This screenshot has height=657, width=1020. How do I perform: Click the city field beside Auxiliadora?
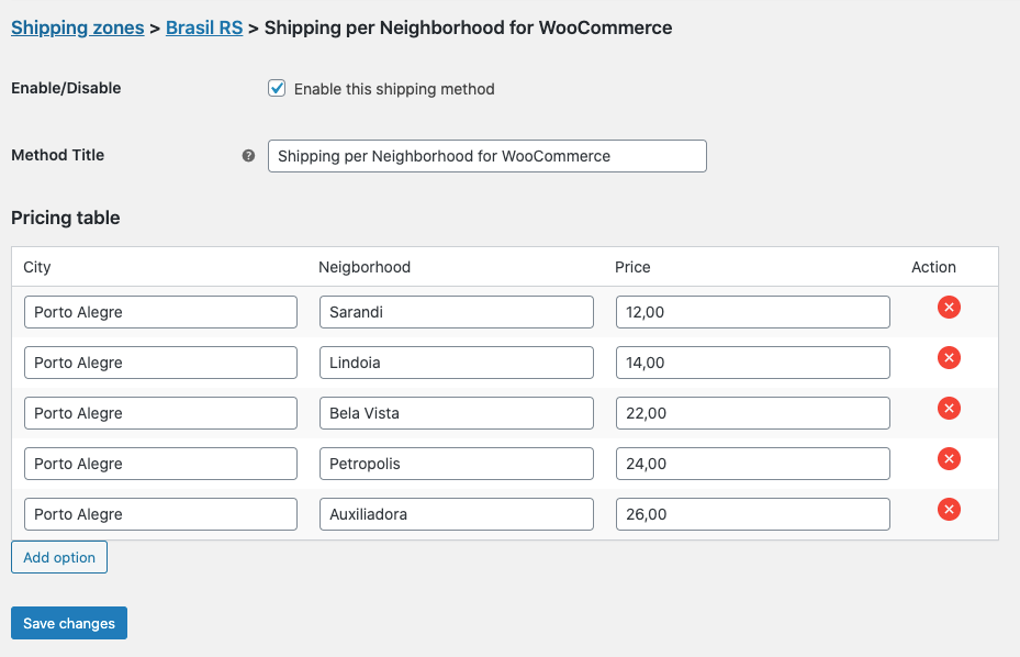pos(160,514)
